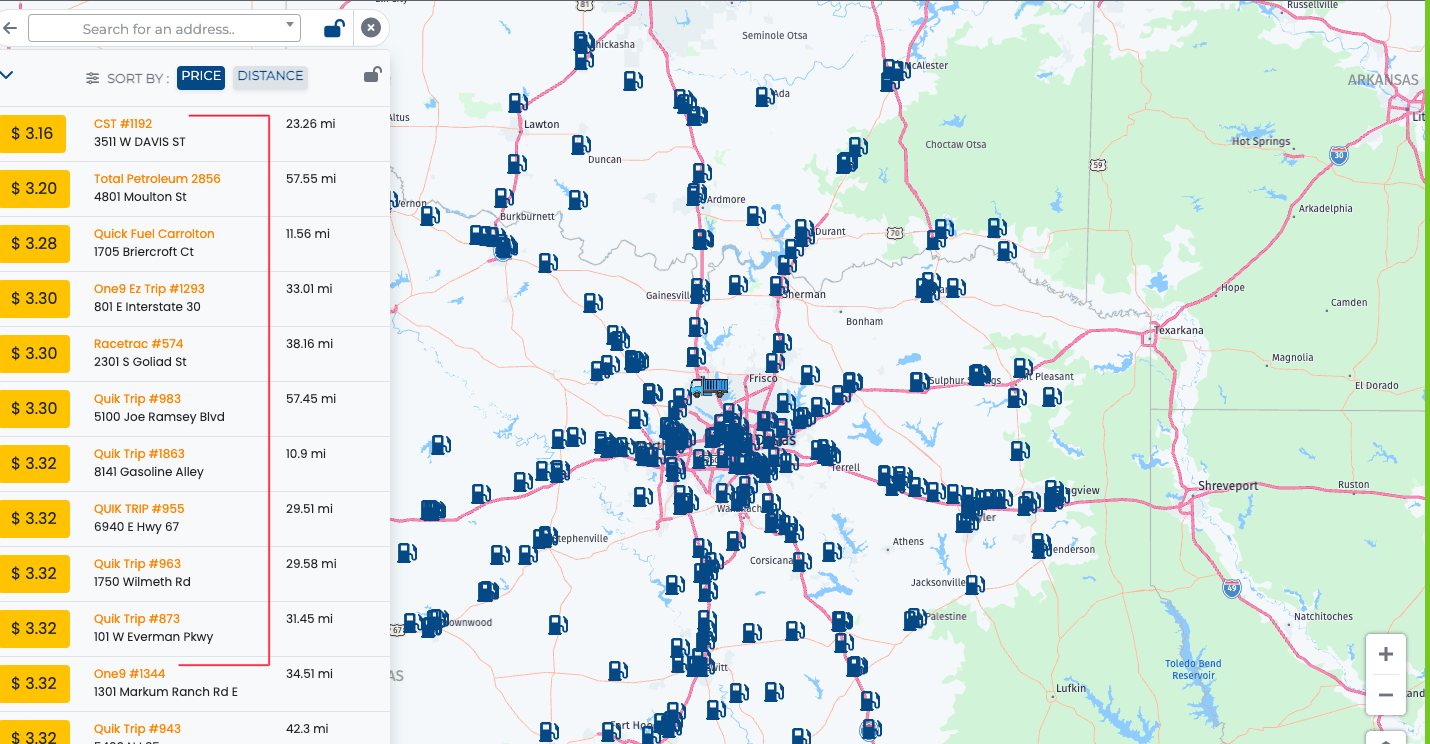Viewport: 1430px width, 744px height.
Task: Open QUIK TRIP #955 listing
Action: [x=139, y=509]
